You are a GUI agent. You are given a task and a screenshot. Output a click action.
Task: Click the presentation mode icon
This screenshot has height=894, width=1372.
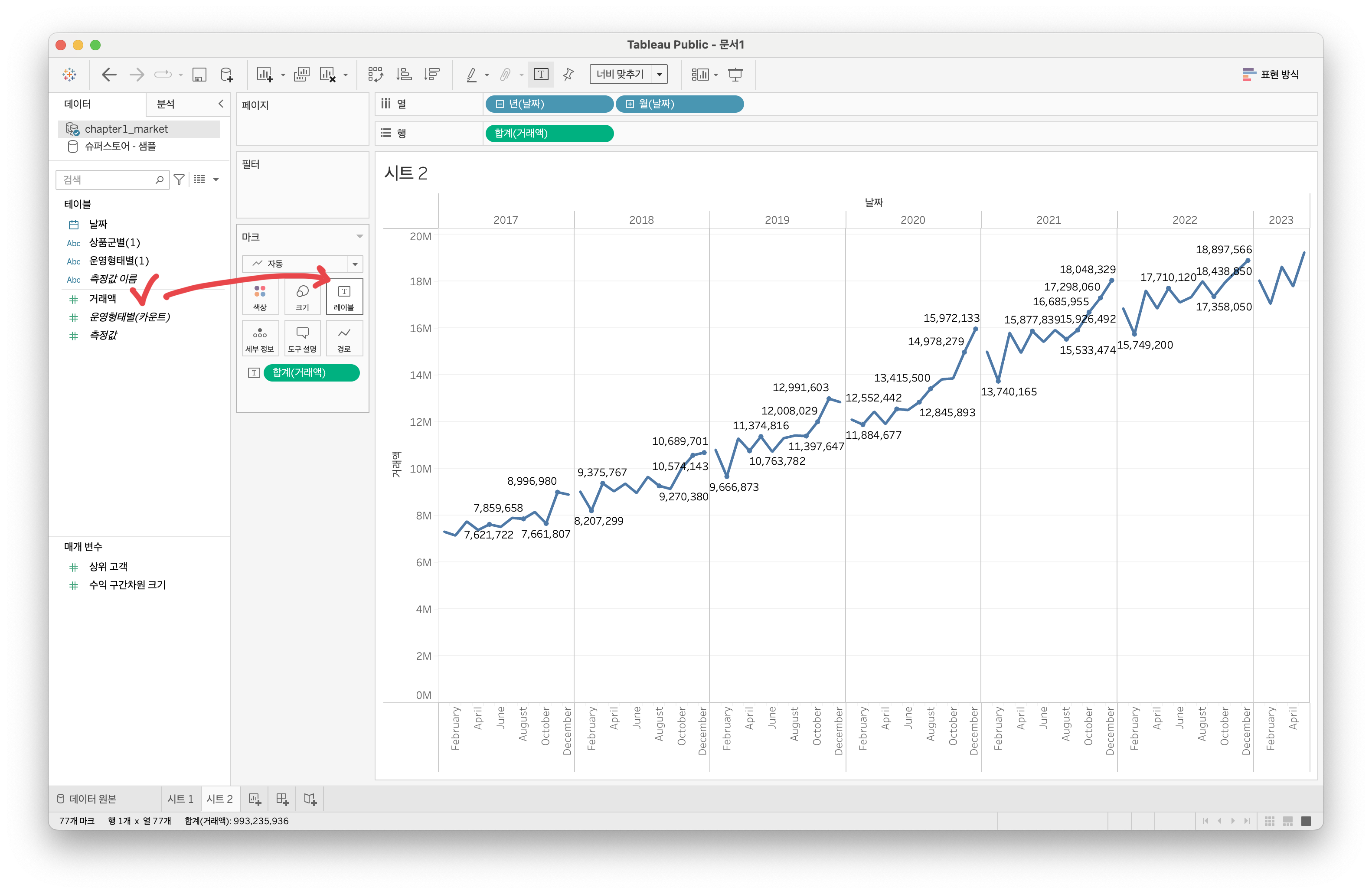coord(735,75)
